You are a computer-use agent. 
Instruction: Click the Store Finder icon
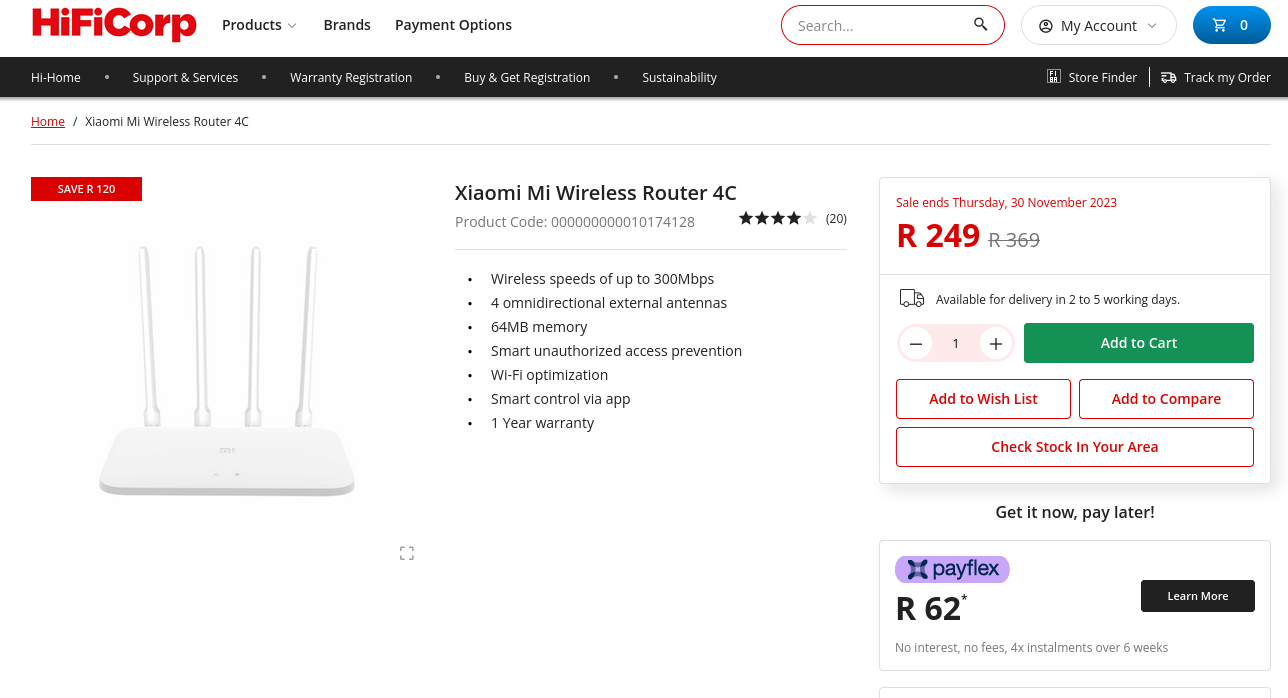tap(1053, 77)
